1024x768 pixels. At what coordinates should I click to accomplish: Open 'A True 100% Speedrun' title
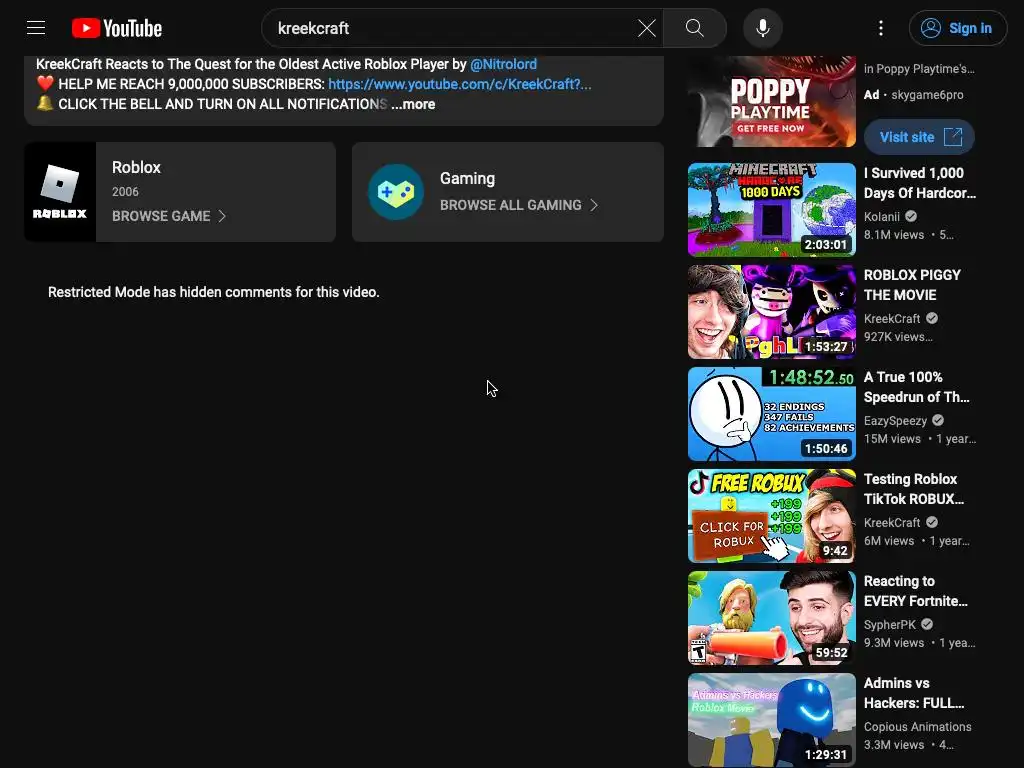[x=917, y=387]
